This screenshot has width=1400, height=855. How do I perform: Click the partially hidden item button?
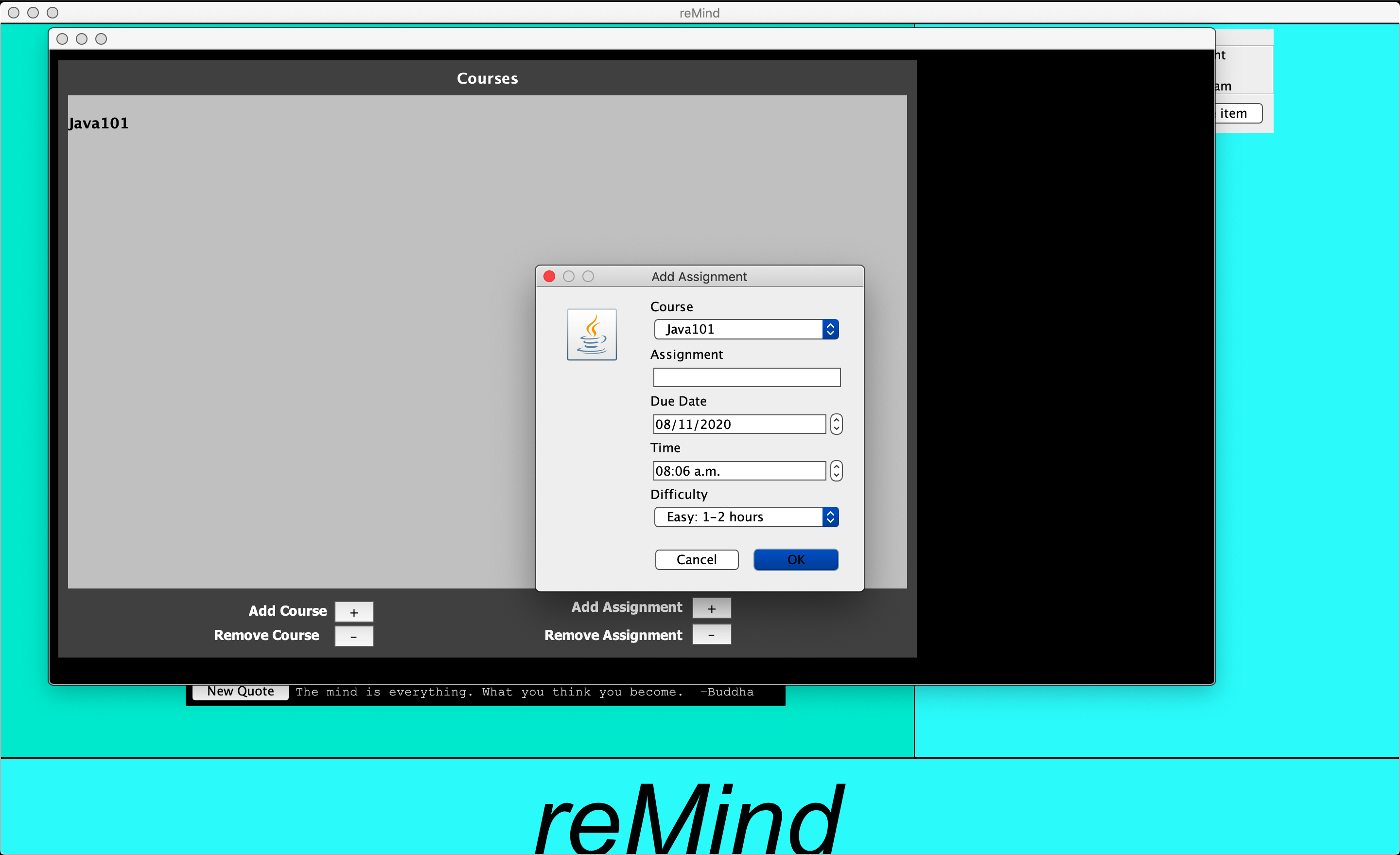1238,113
